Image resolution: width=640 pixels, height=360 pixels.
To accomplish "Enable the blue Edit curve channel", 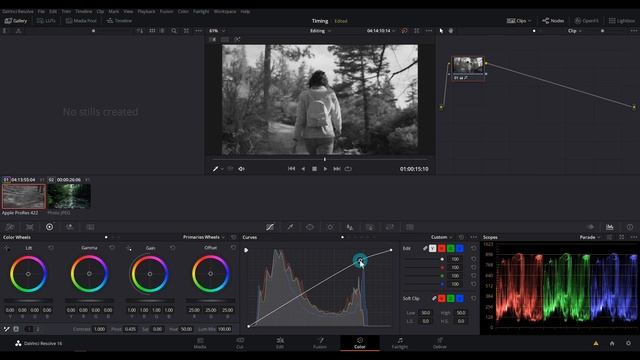I will pyautogui.click(x=460, y=248).
